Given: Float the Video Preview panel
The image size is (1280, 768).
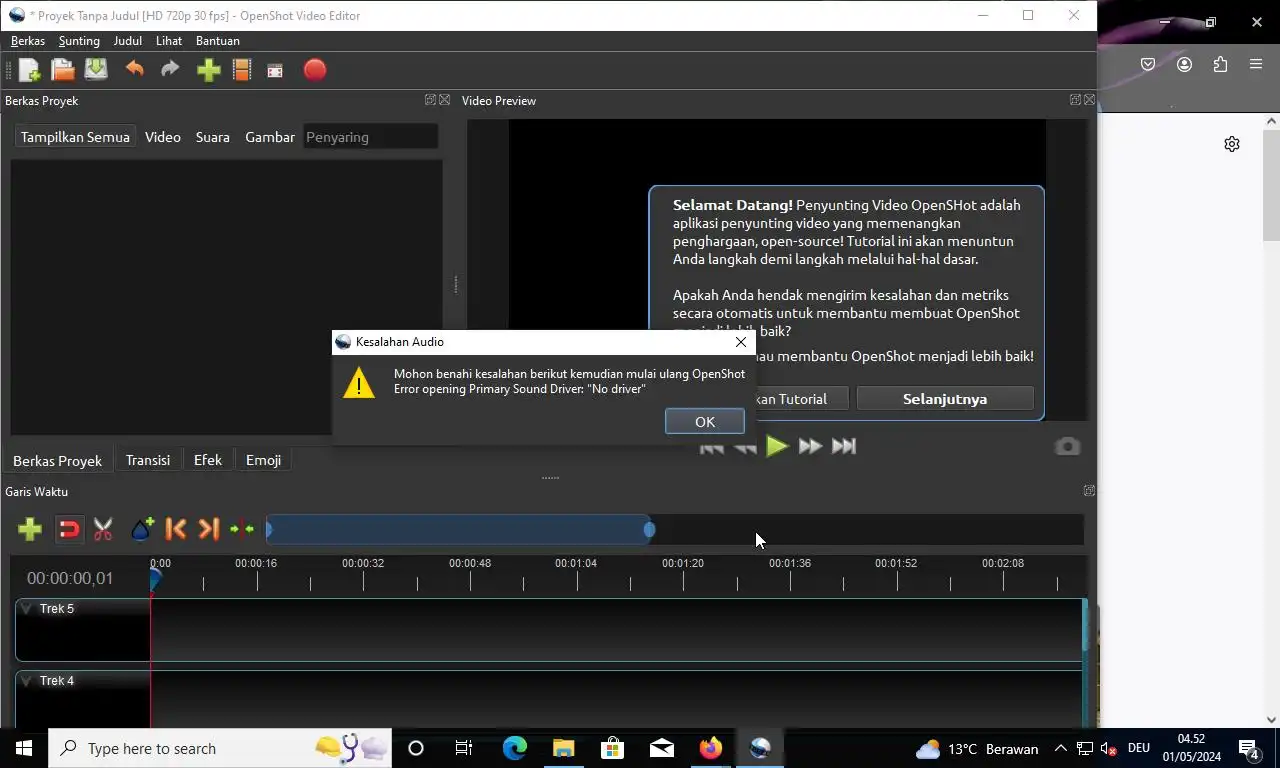Looking at the screenshot, I should 1075,100.
